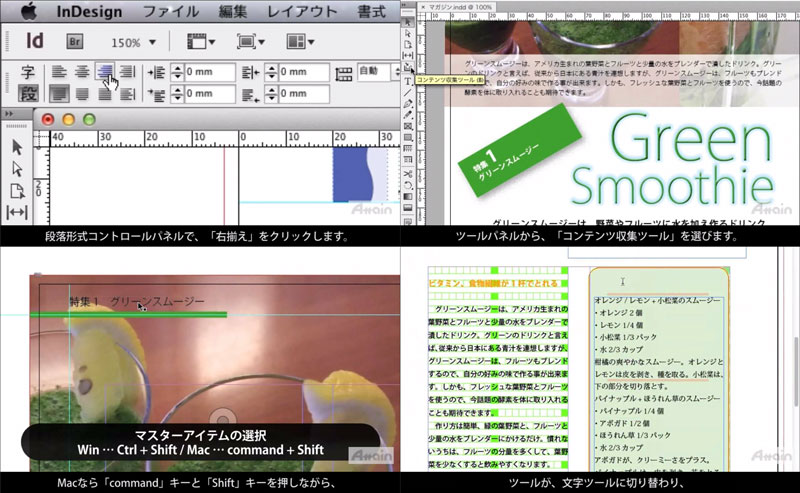Toggle align towards spine alignment
The height and width of the screenshot is (493, 800).
pos(128,71)
